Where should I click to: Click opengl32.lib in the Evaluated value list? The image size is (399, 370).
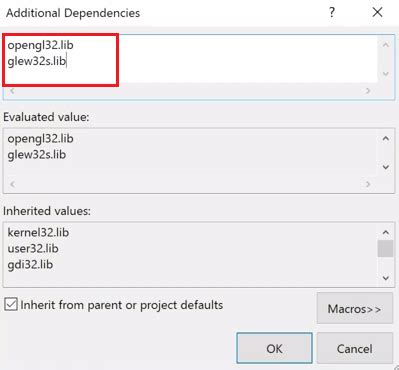40,139
